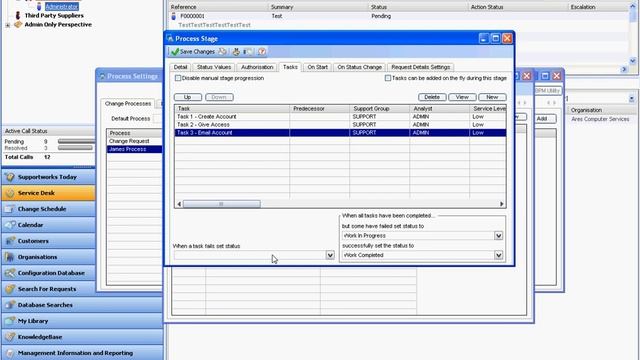This screenshot has width=640, height=360.
Task: Click the Predecessor column header
Action: coord(320,109)
